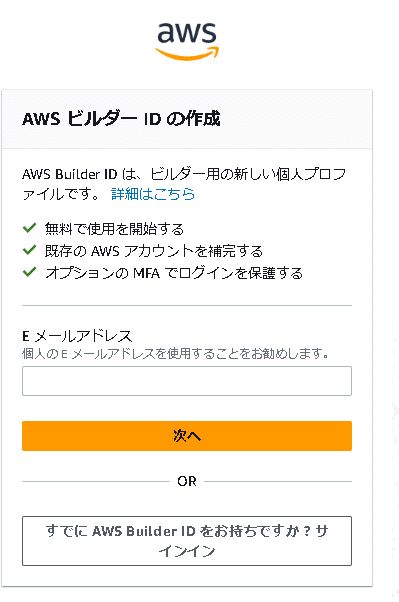Click checkmark beside オプションの MFA line
The image size is (399, 602).
[x=29, y=272]
